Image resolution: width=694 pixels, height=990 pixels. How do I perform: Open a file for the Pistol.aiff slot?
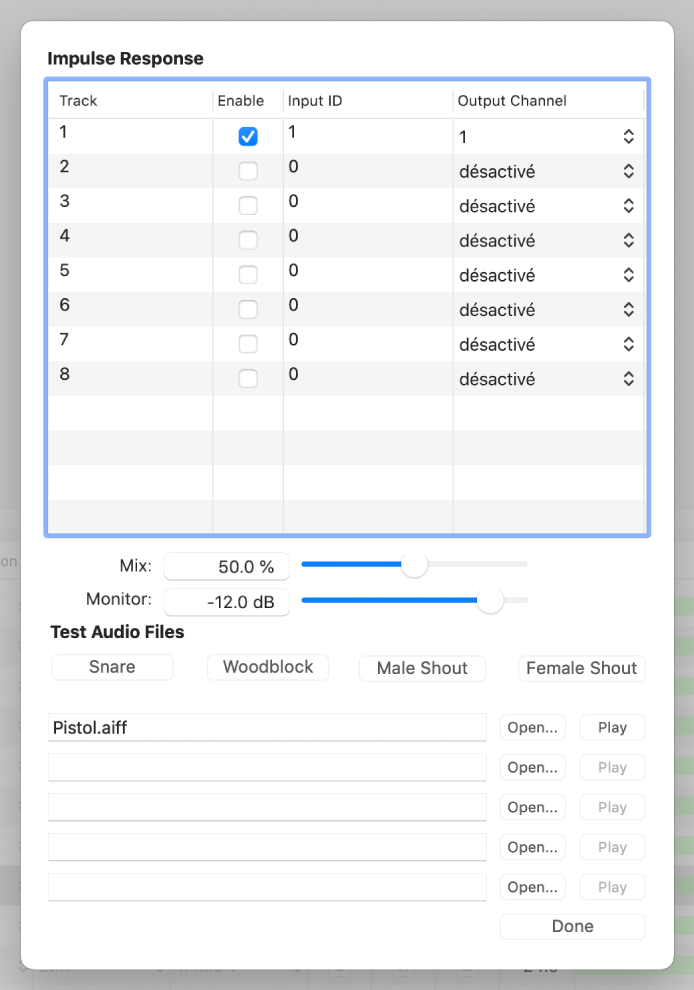pos(532,727)
